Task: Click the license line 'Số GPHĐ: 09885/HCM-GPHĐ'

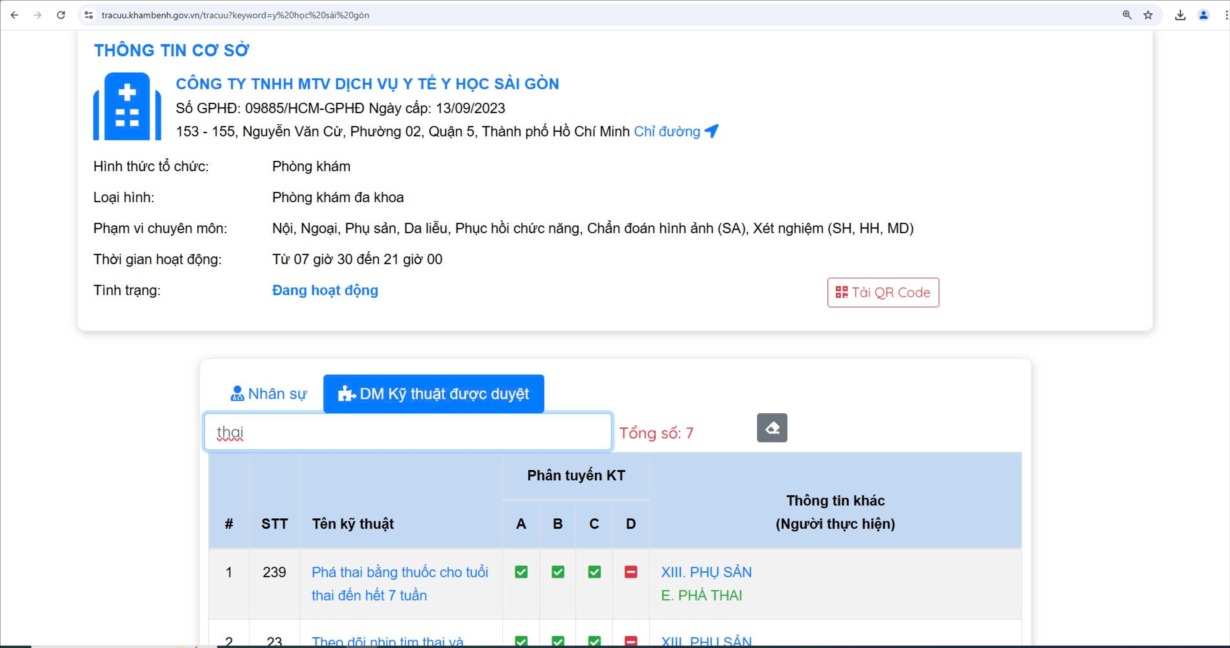Action: pyautogui.click(x=270, y=108)
